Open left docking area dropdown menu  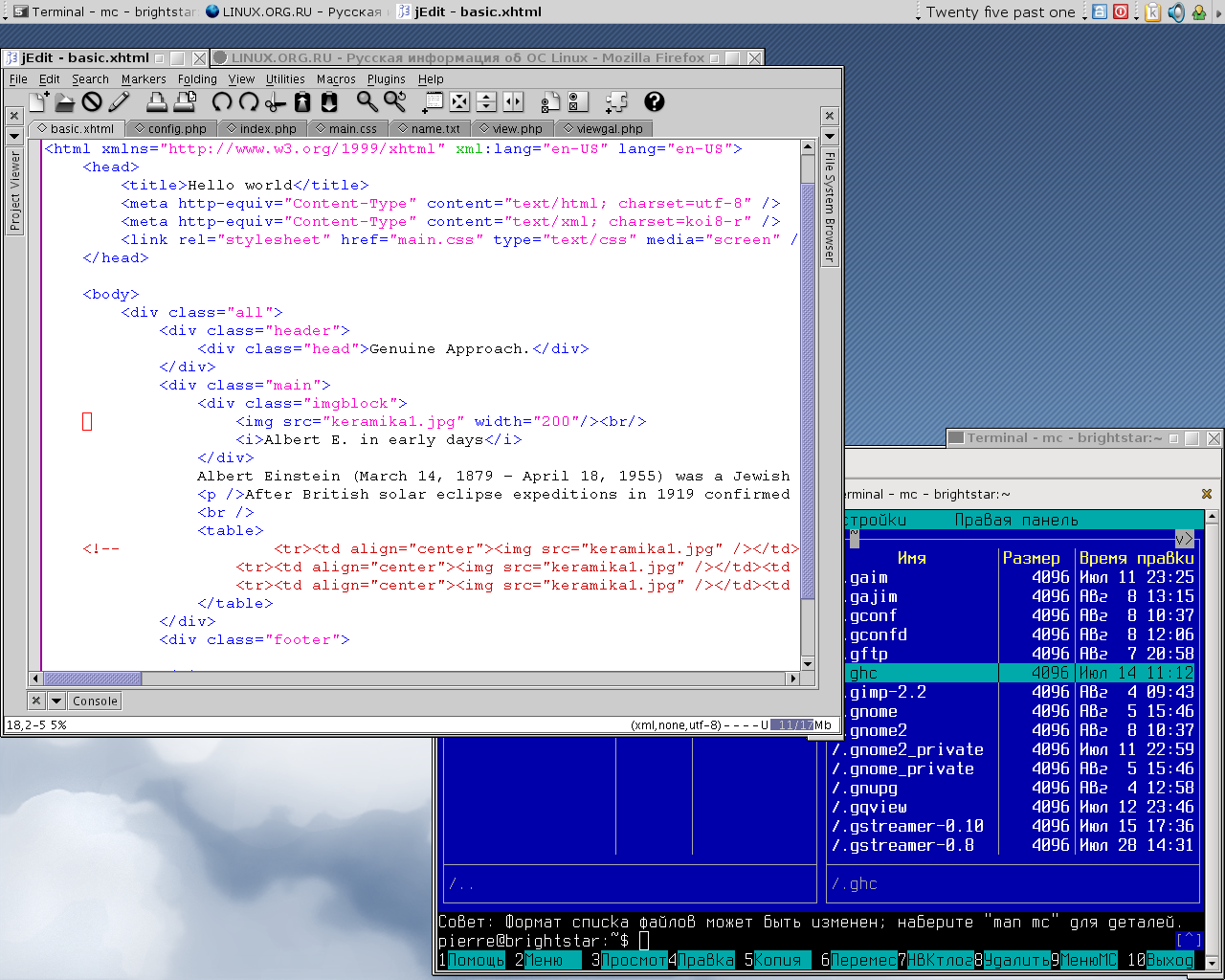pyautogui.click(x=14, y=136)
